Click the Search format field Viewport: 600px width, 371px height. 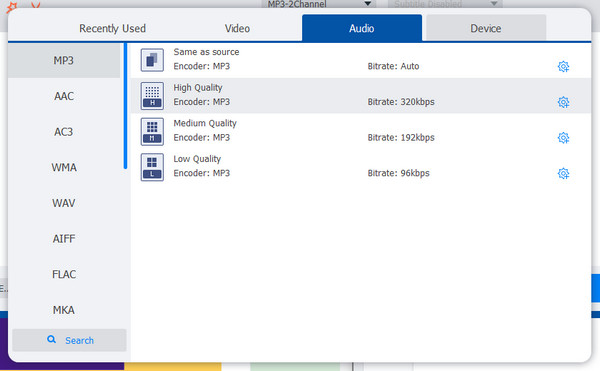tap(69, 340)
